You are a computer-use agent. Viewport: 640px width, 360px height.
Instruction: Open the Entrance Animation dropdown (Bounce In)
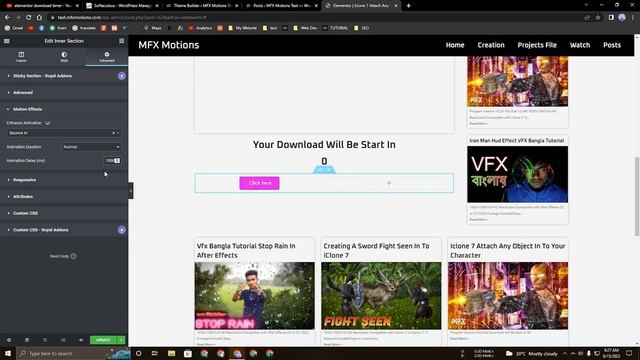(x=63, y=133)
